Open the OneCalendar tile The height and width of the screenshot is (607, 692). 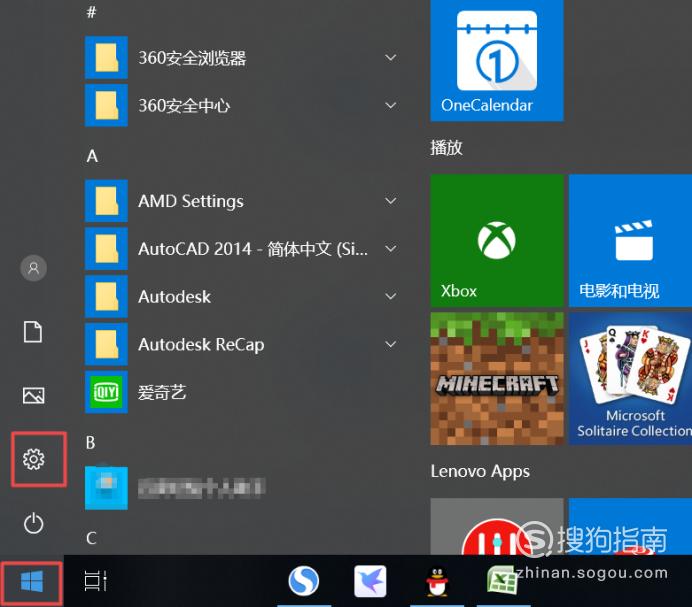click(x=497, y=60)
